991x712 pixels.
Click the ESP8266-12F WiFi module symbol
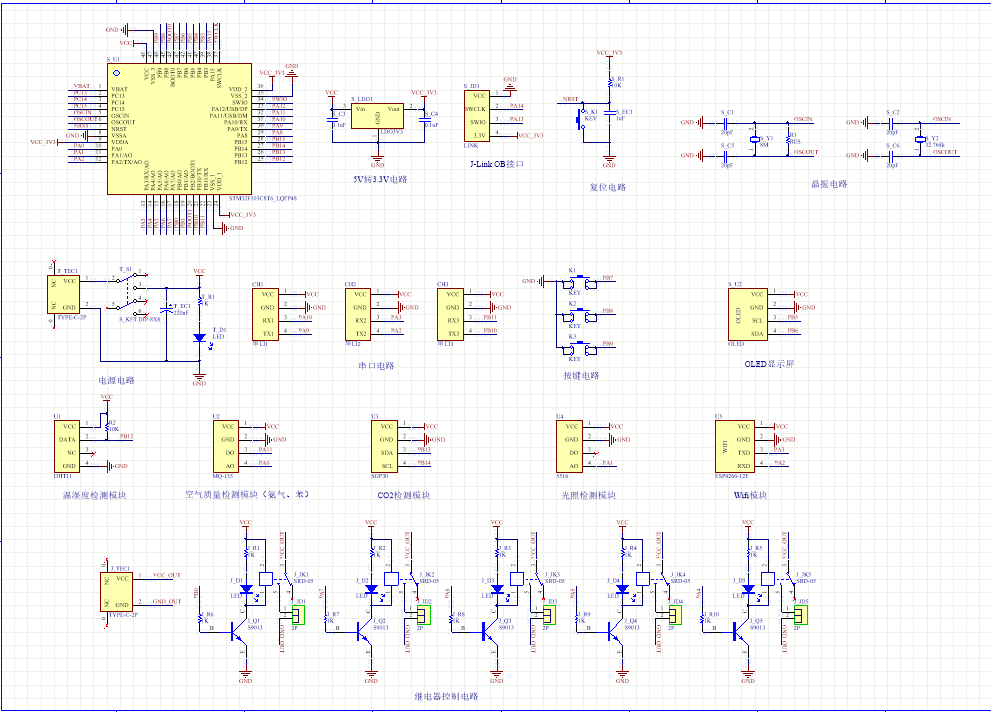[x=733, y=446]
